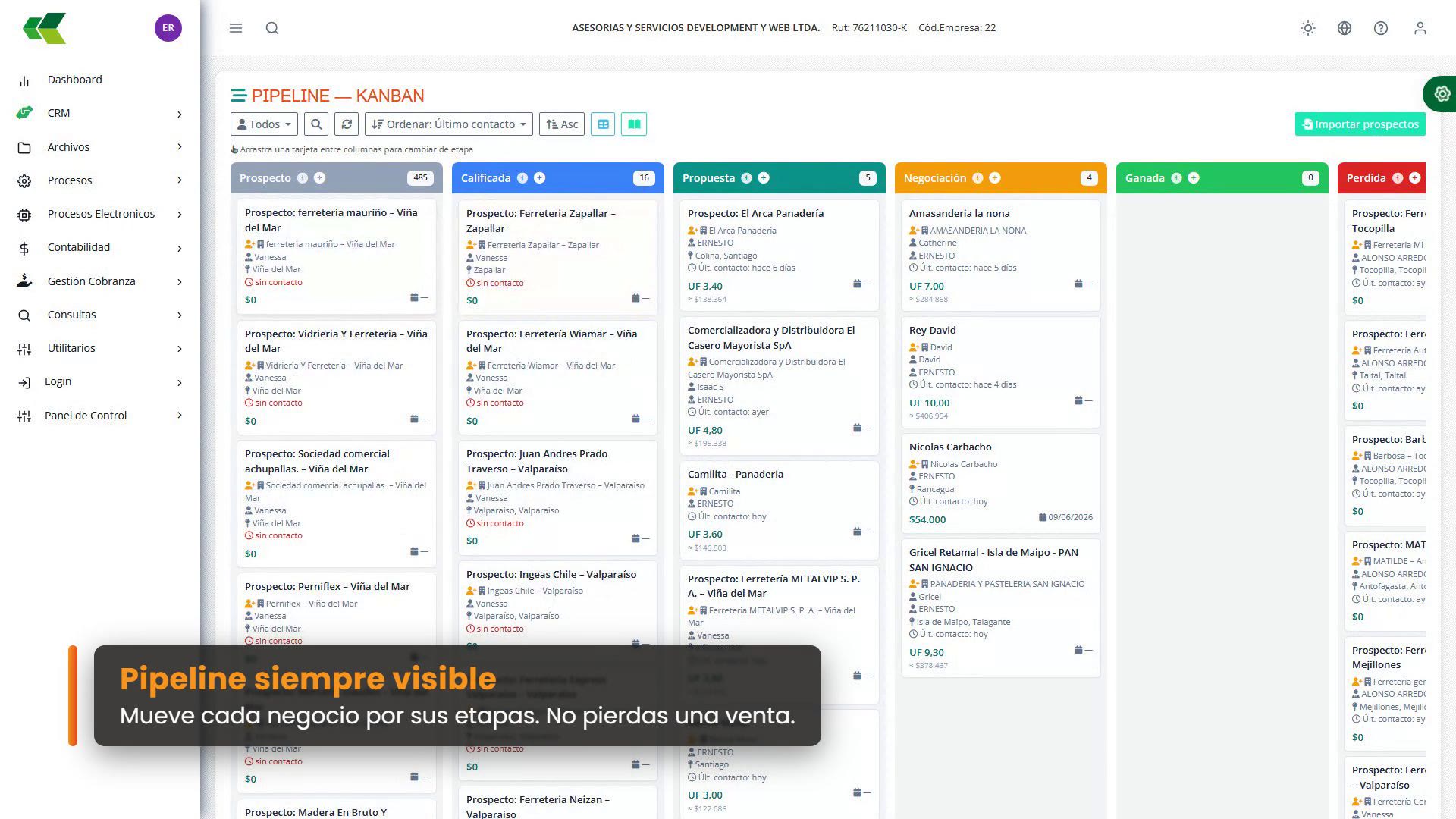Add card to Propuesta column plus icon

coord(764,178)
